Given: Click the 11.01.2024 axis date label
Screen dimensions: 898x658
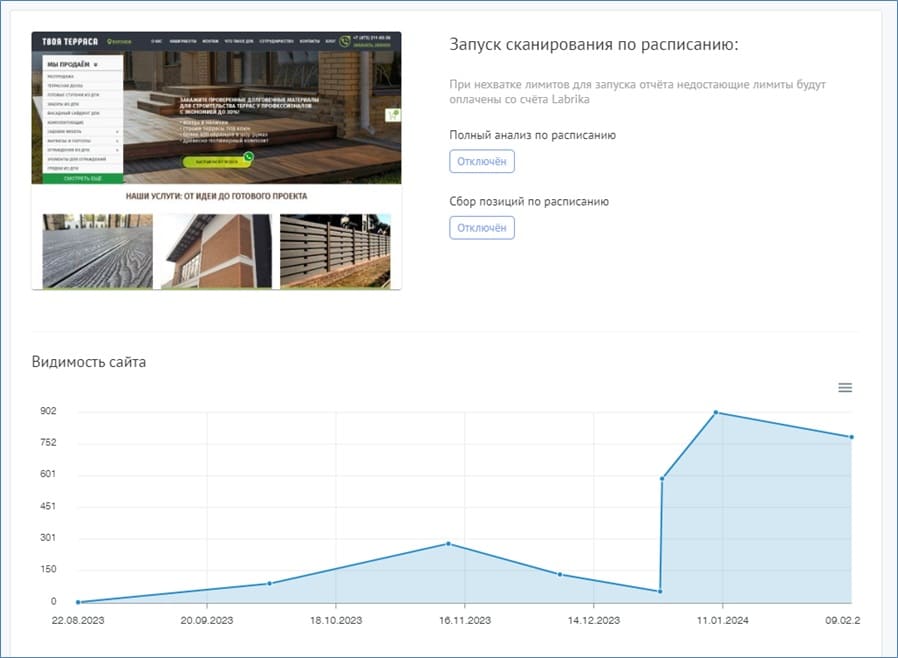Looking at the screenshot, I should coord(722,620).
